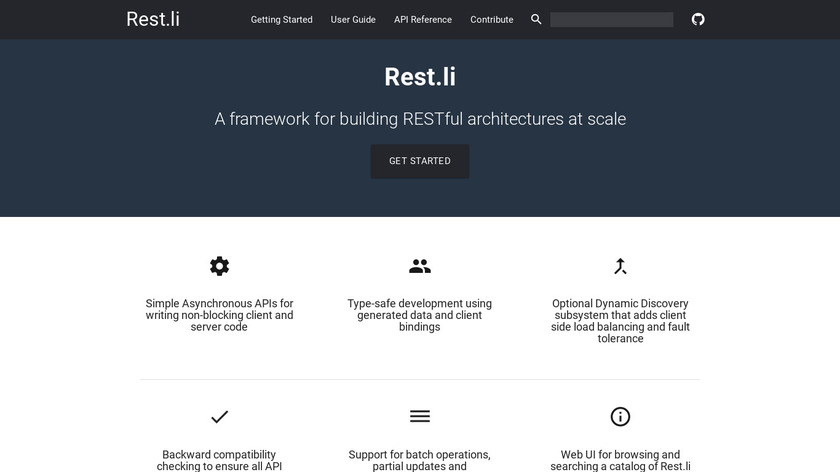Screen dimensions: 840x472
Task: Click the Optional Dynamic Discovery description
Action: [x=620, y=321]
